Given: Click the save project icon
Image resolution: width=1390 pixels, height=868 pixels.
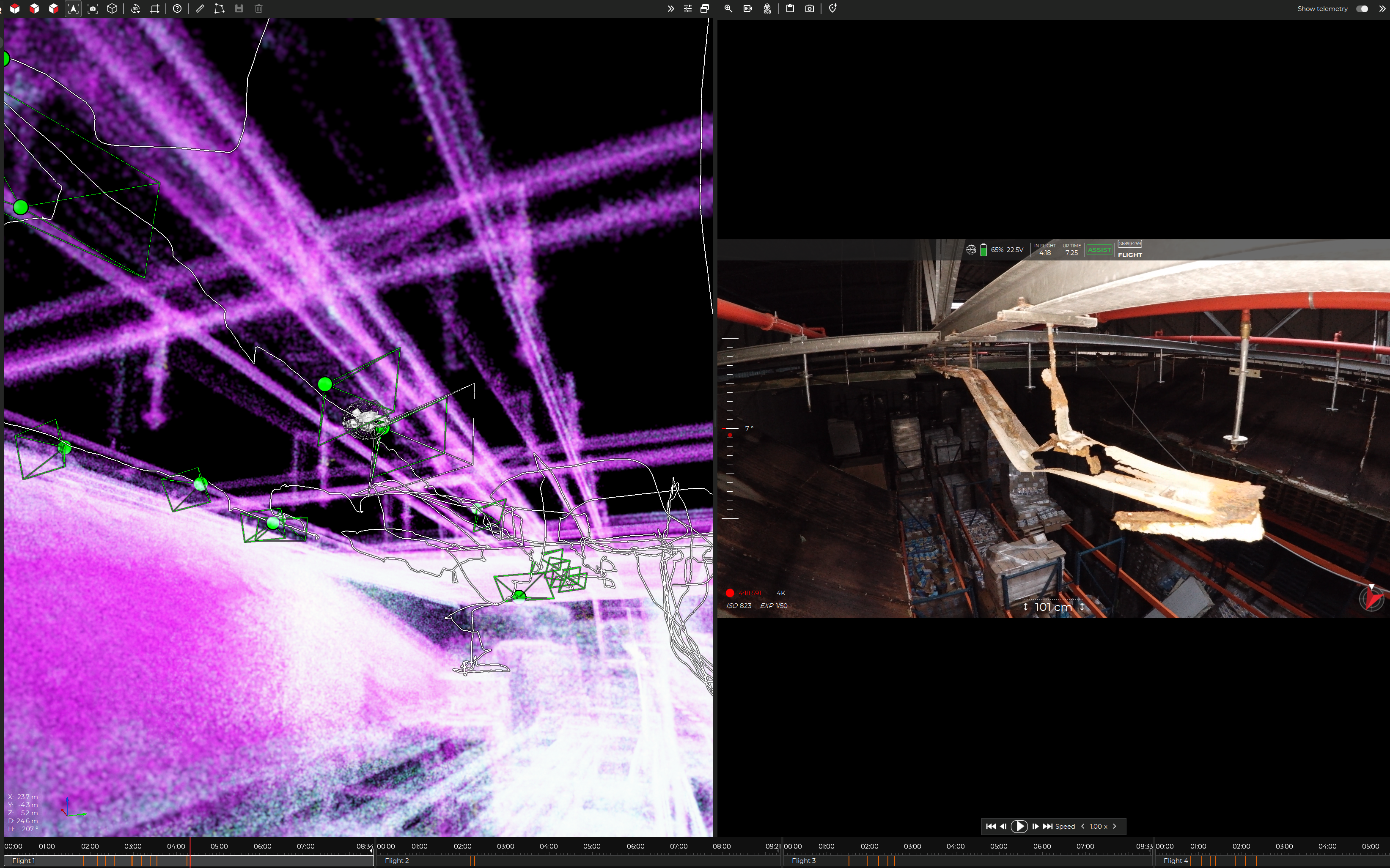Looking at the screenshot, I should pyautogui.click(x=239, y=8).
